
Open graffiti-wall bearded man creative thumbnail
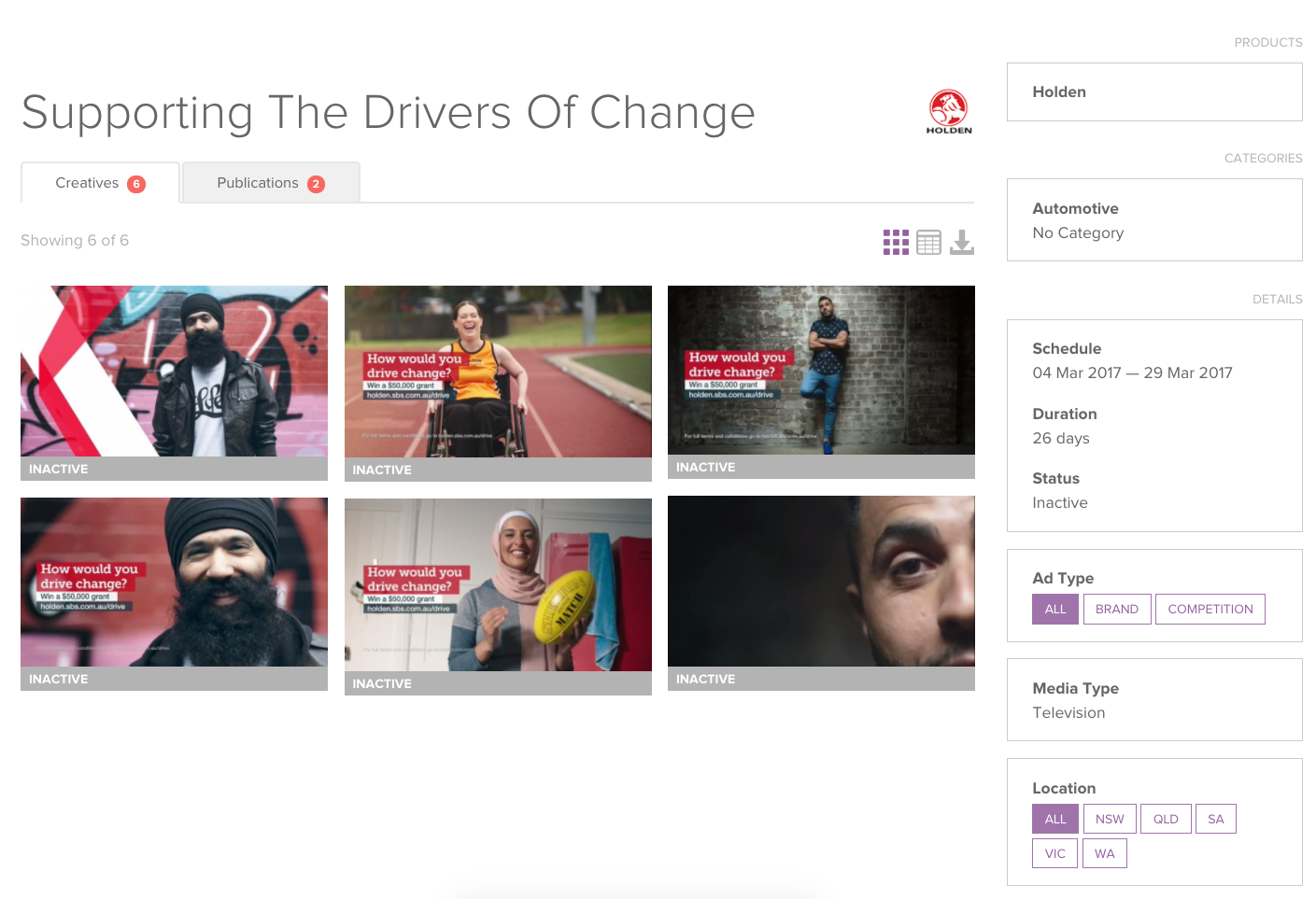174,372
